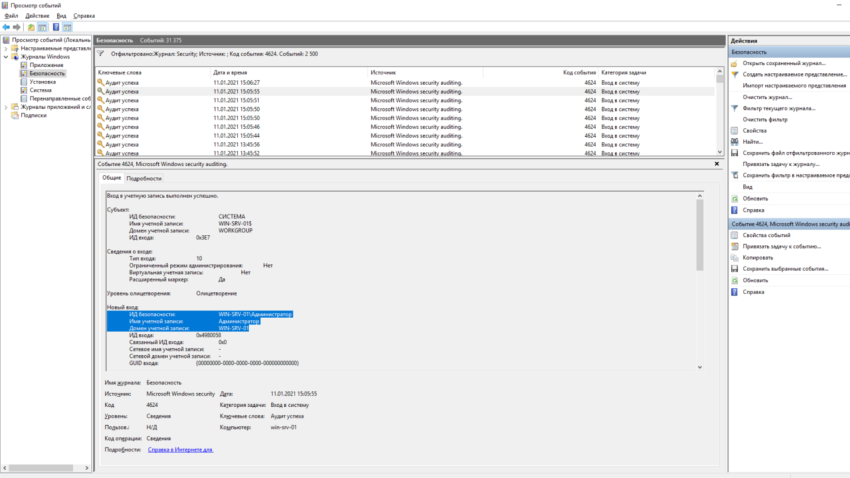Click the filter funnel icon above event list

[101, 54]
